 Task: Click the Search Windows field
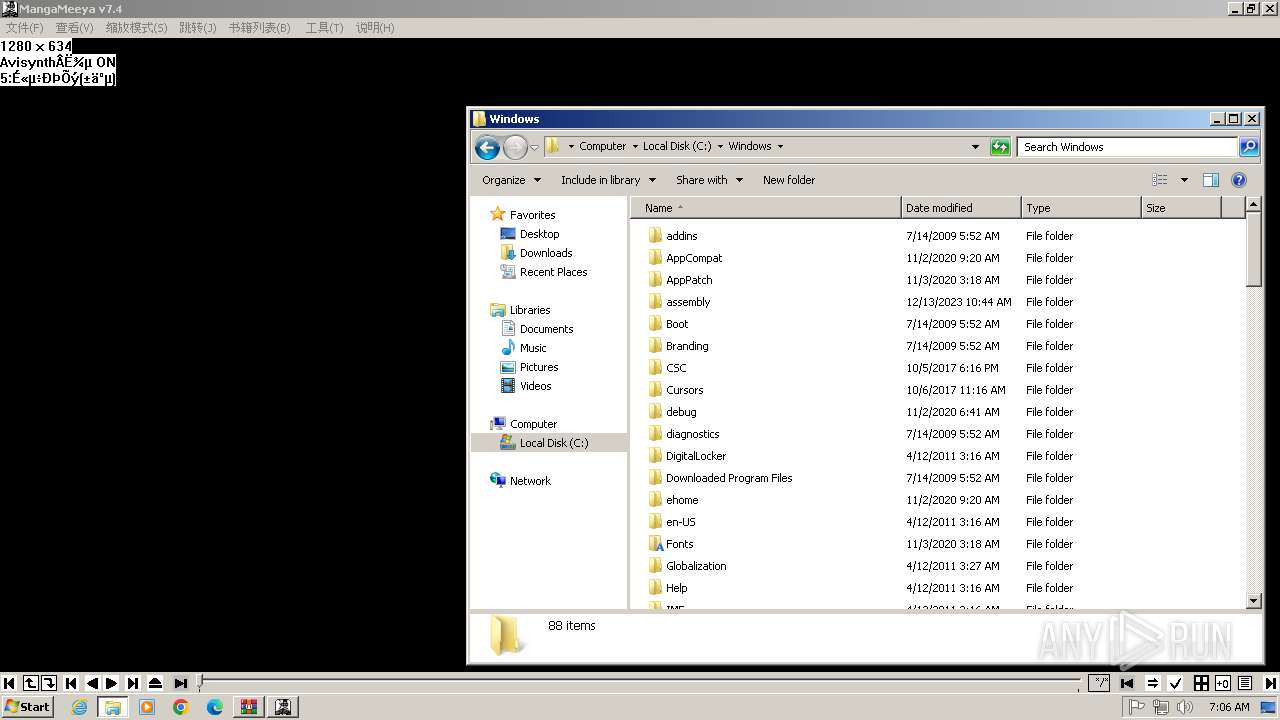[x=1128, y=147]
